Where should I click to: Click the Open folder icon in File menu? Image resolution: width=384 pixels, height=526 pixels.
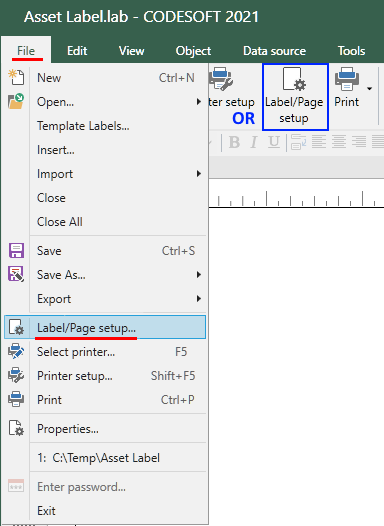[16, 101]
